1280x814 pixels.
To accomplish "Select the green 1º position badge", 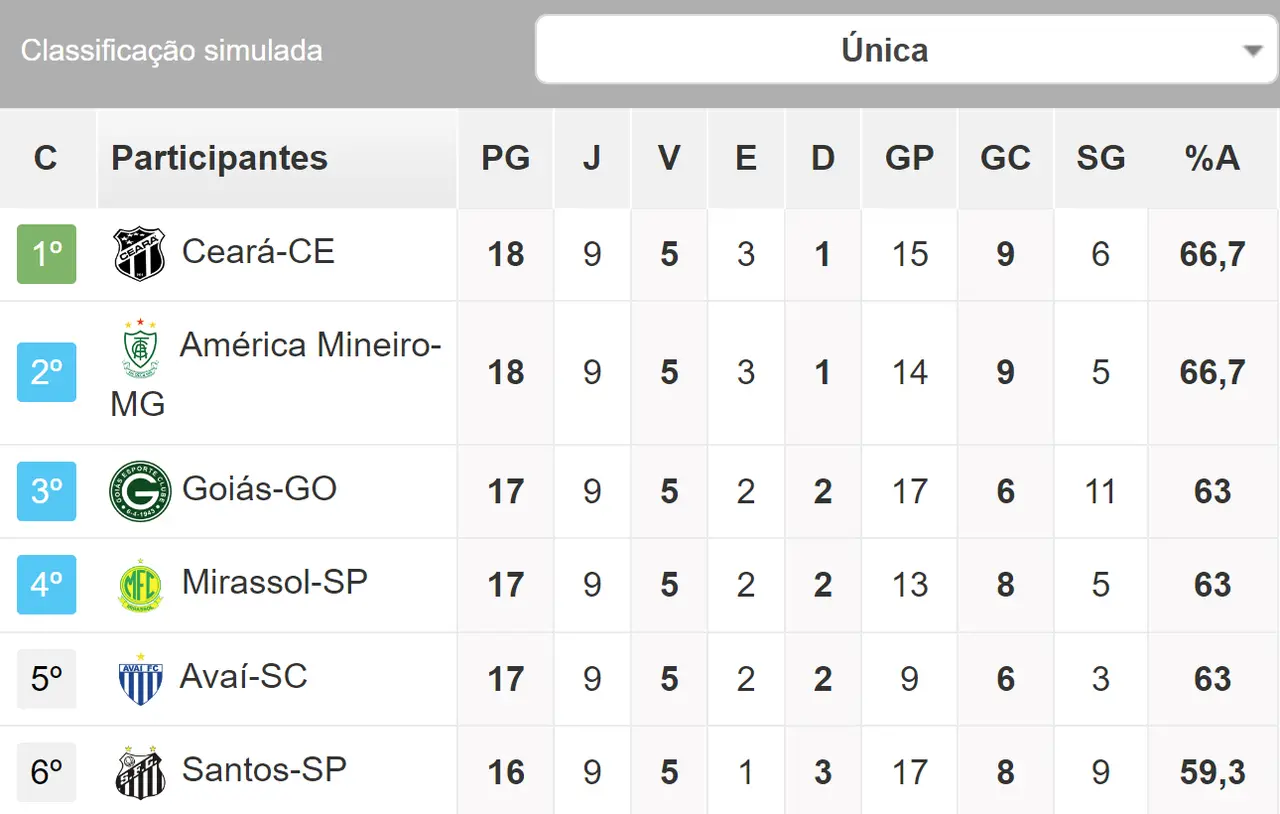I will tap(46, 254).
